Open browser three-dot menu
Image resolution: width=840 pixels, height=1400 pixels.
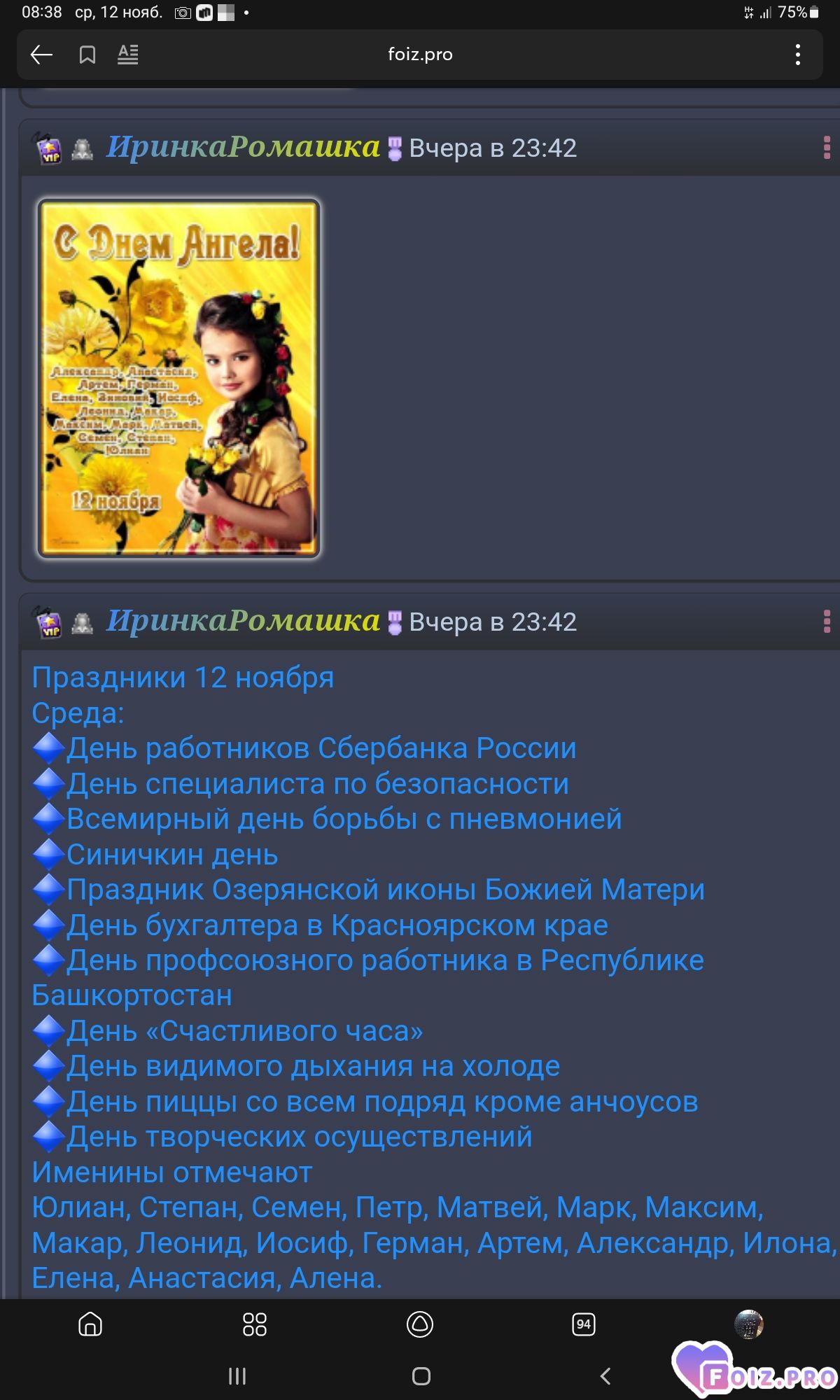tap(798, 55)
